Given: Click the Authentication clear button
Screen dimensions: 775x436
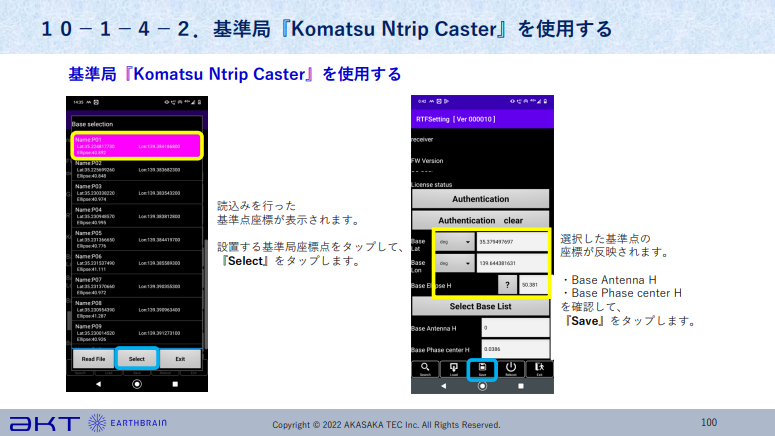Looking at the screenshot, I should (480, 220).
